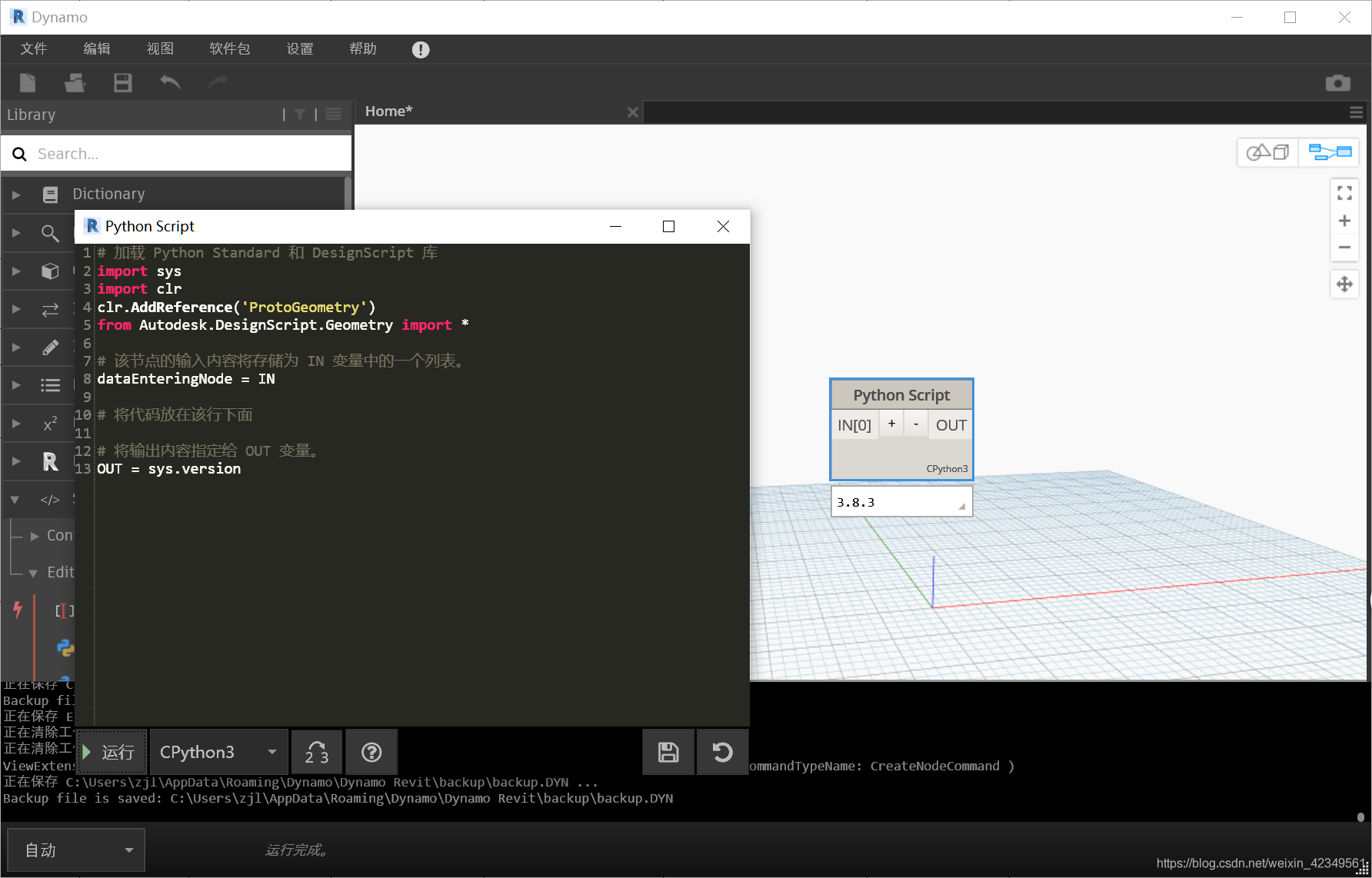The width and height of the screenshot is (1372, 878).
Task: Open the 帮助 menu
Action: pos(363,49)
